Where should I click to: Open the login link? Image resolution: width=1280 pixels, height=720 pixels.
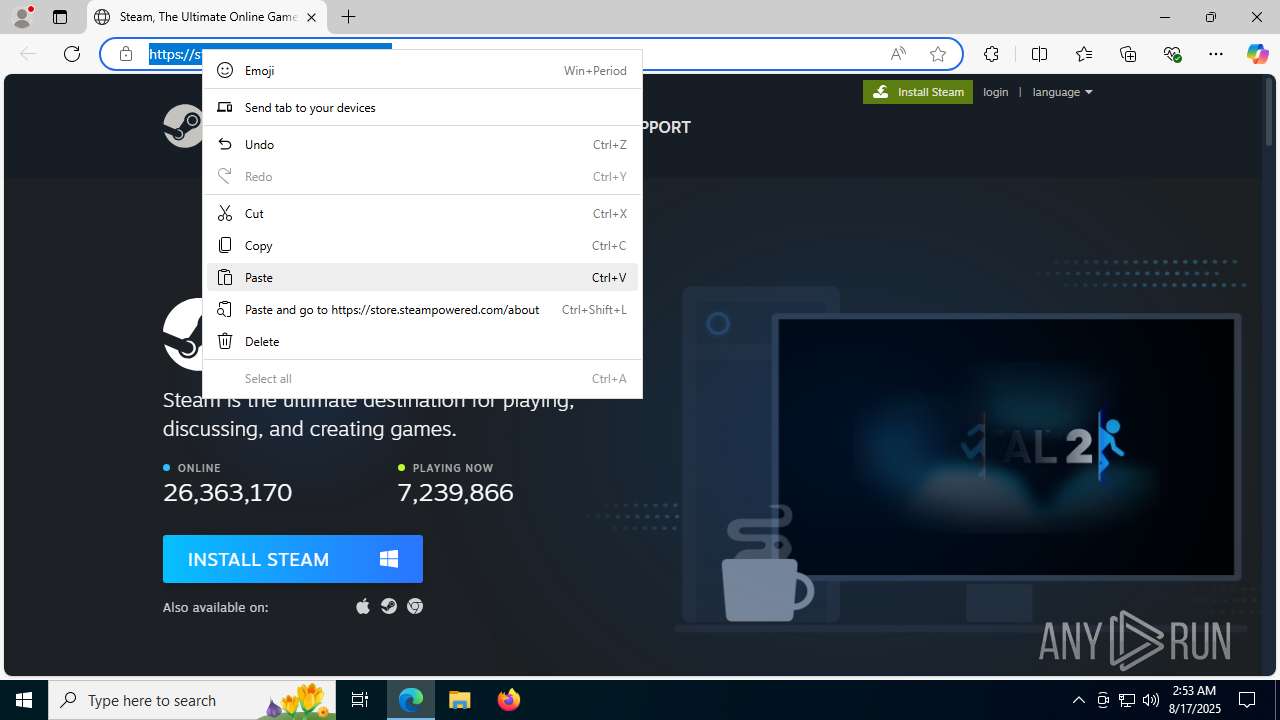tap(996, 92)
